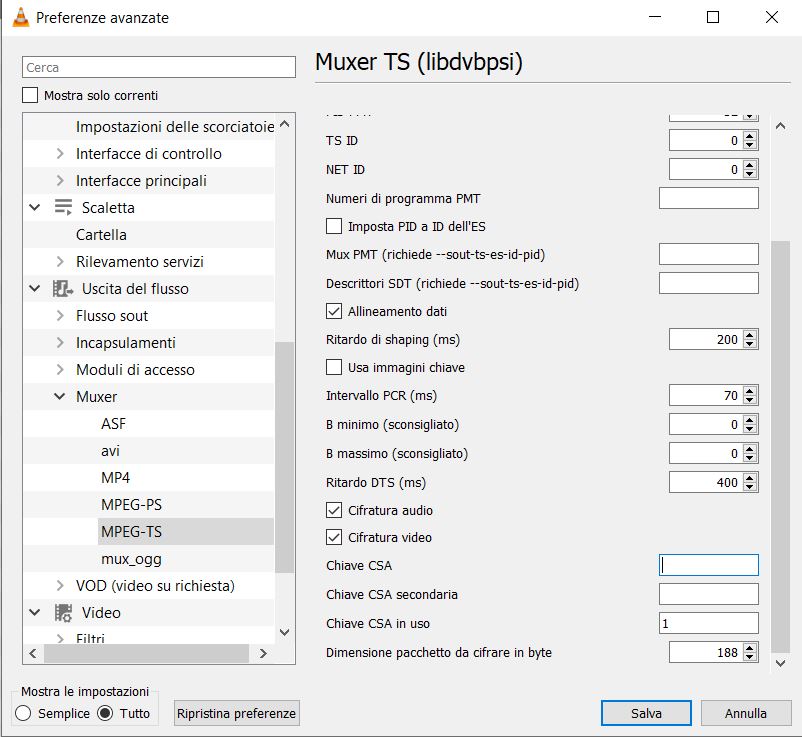Check Imposta PID a ID dell'ES
Image resolution: width=802 pixels, height=737 pixels.
(334, 226)
